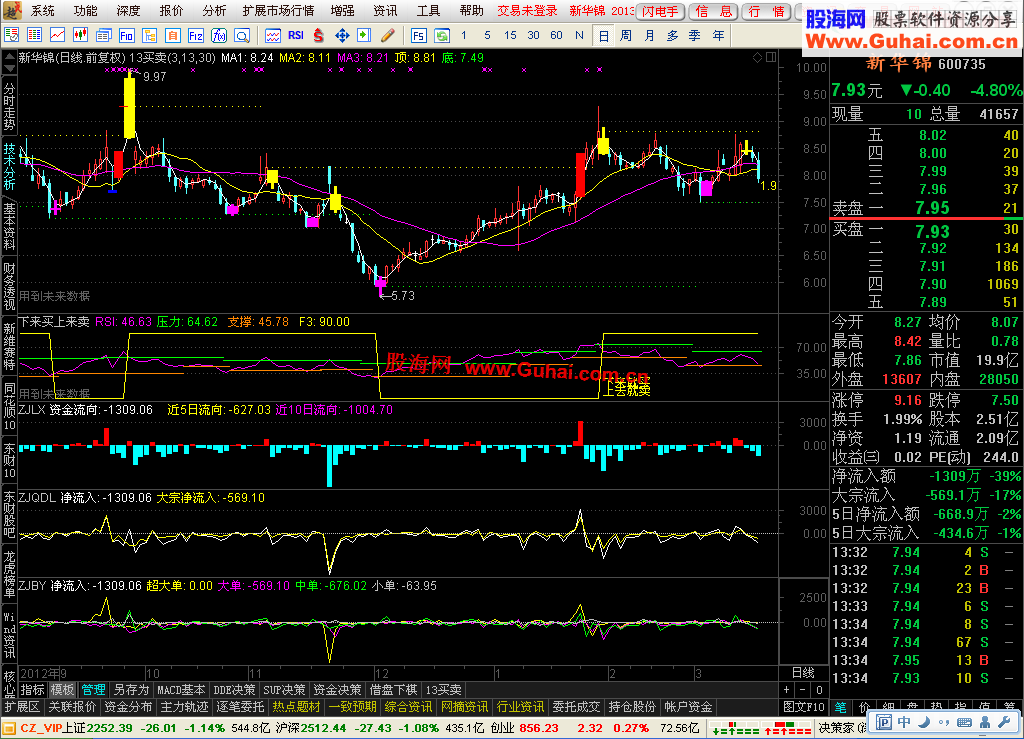Viewport: 1024px width, 739px height.
Task: Click the 日线 period label below chart
Action: pos(803,673)
